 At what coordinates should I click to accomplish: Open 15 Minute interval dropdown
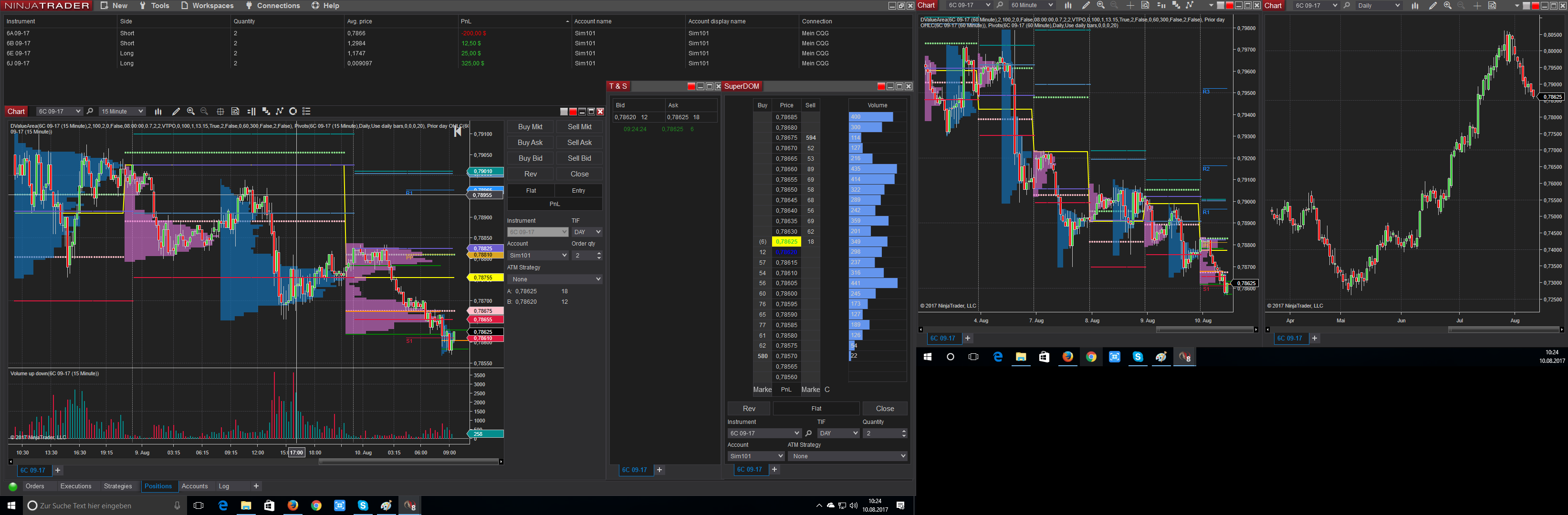pos(122,111)
